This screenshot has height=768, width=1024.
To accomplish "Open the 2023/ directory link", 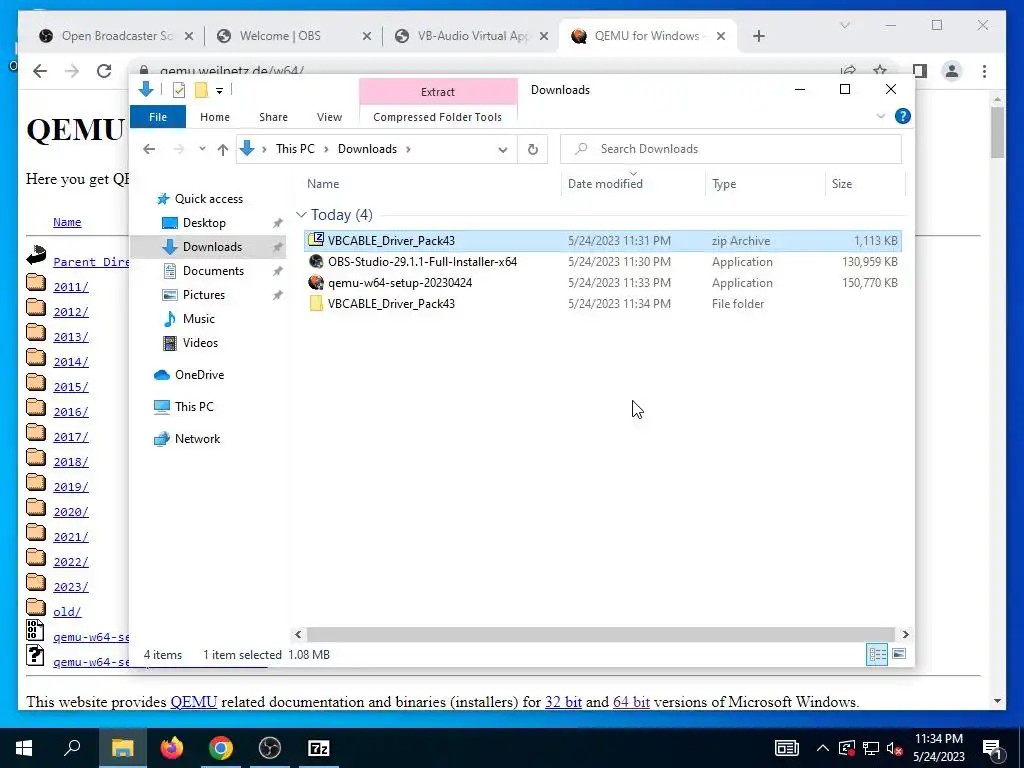I will tap(71, 586).
